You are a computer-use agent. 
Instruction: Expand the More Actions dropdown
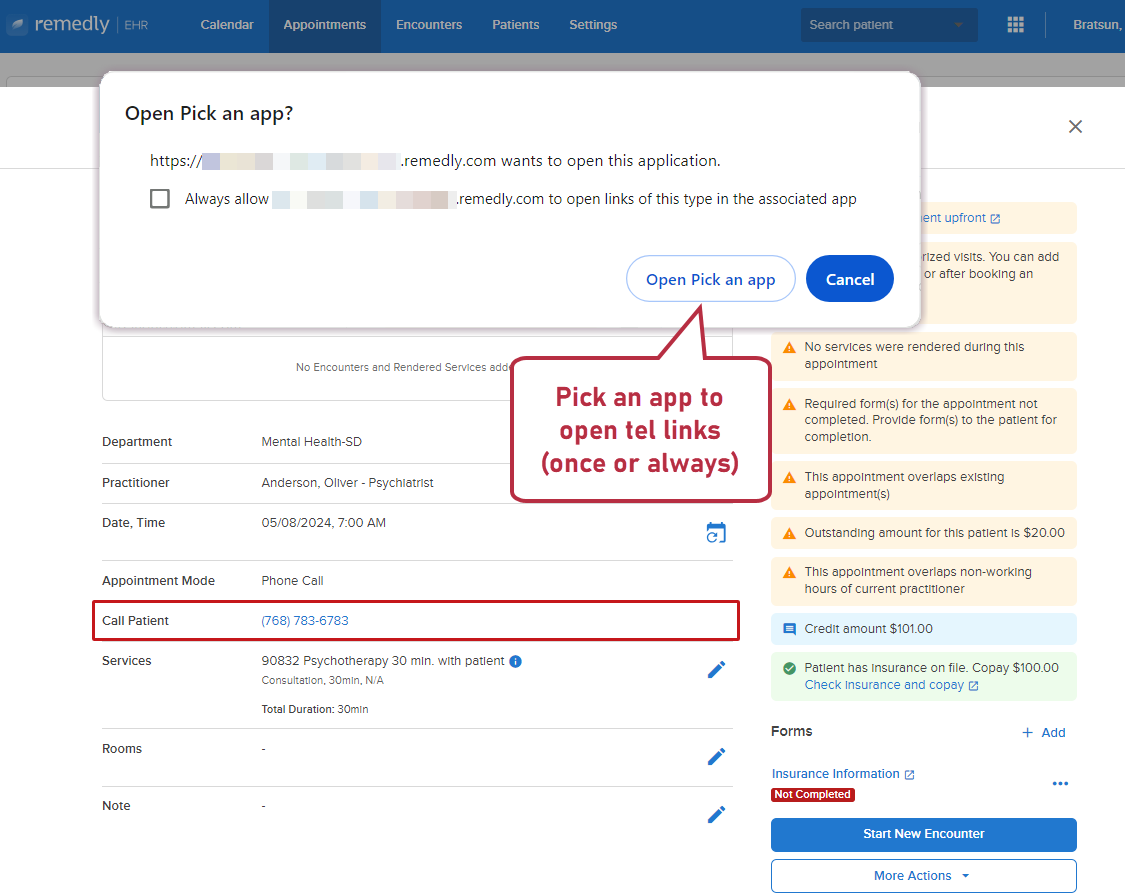pyautogui.click(x=923, y=876)
